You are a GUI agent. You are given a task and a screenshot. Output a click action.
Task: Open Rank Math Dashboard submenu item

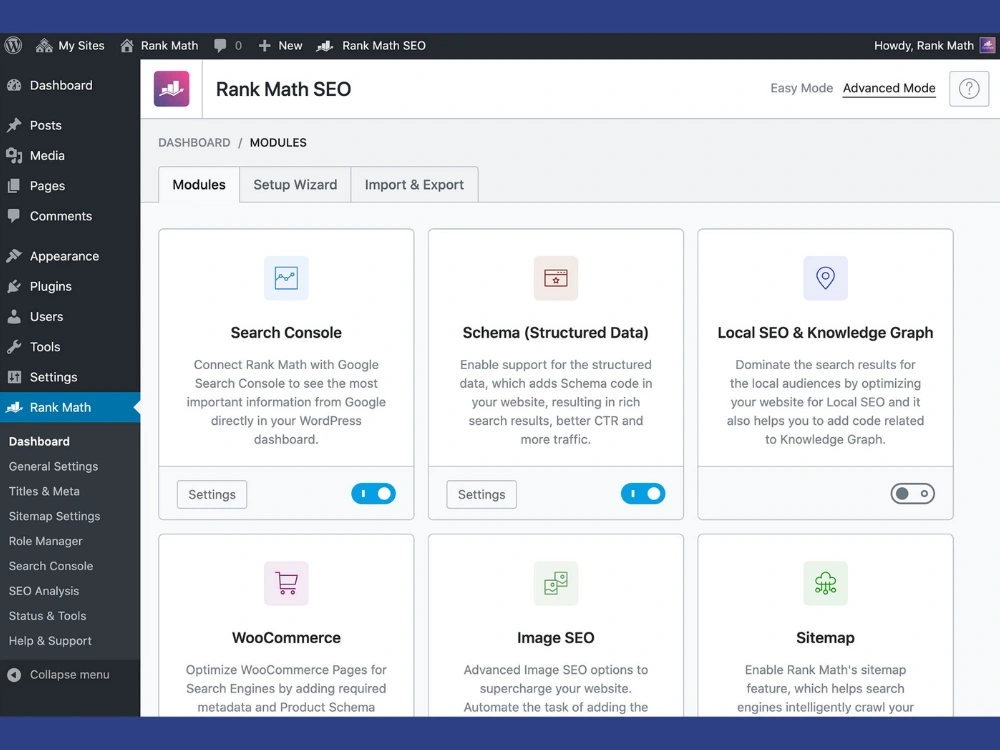click(39, 441)
